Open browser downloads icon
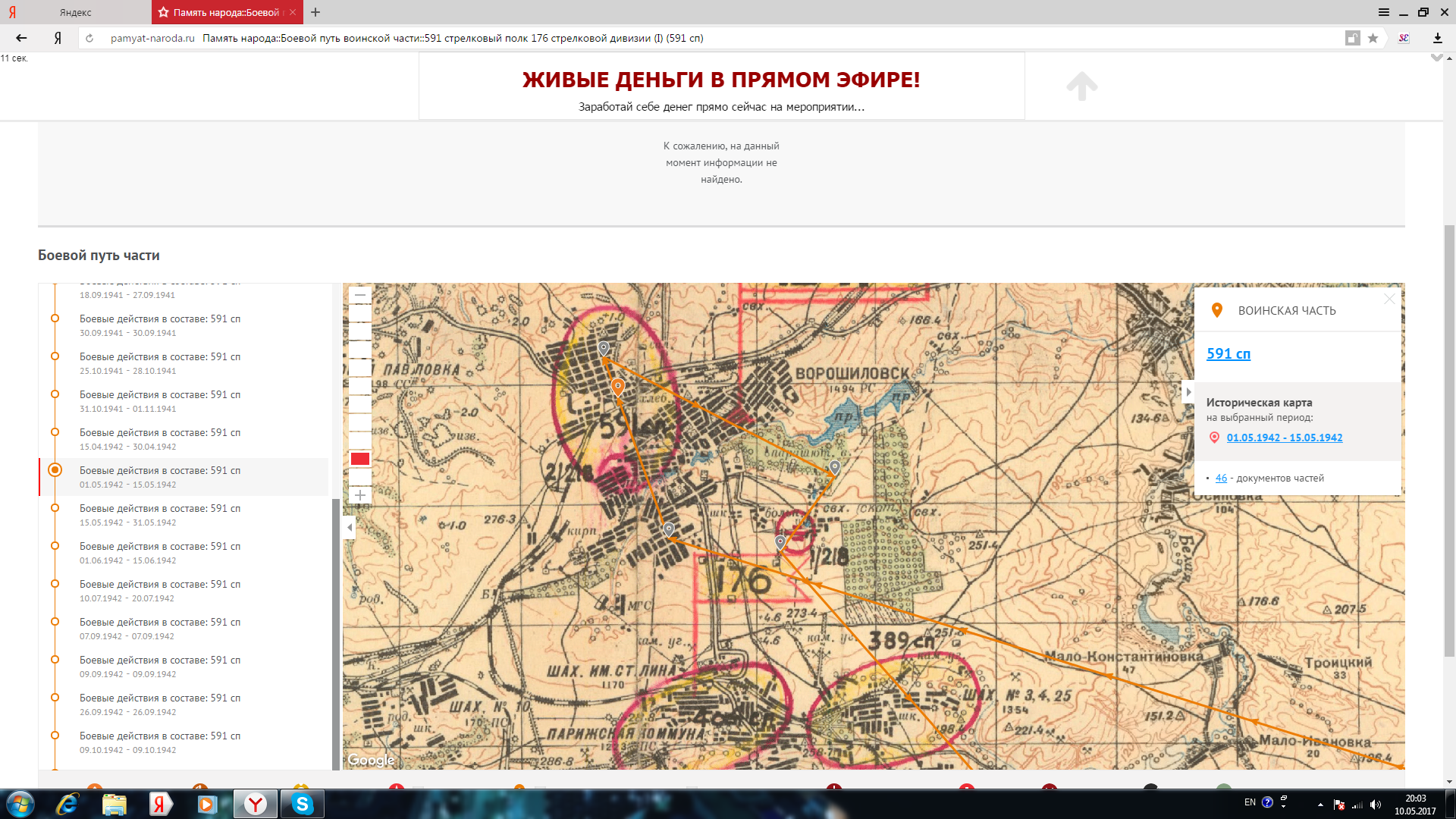 click(1437, 38)
